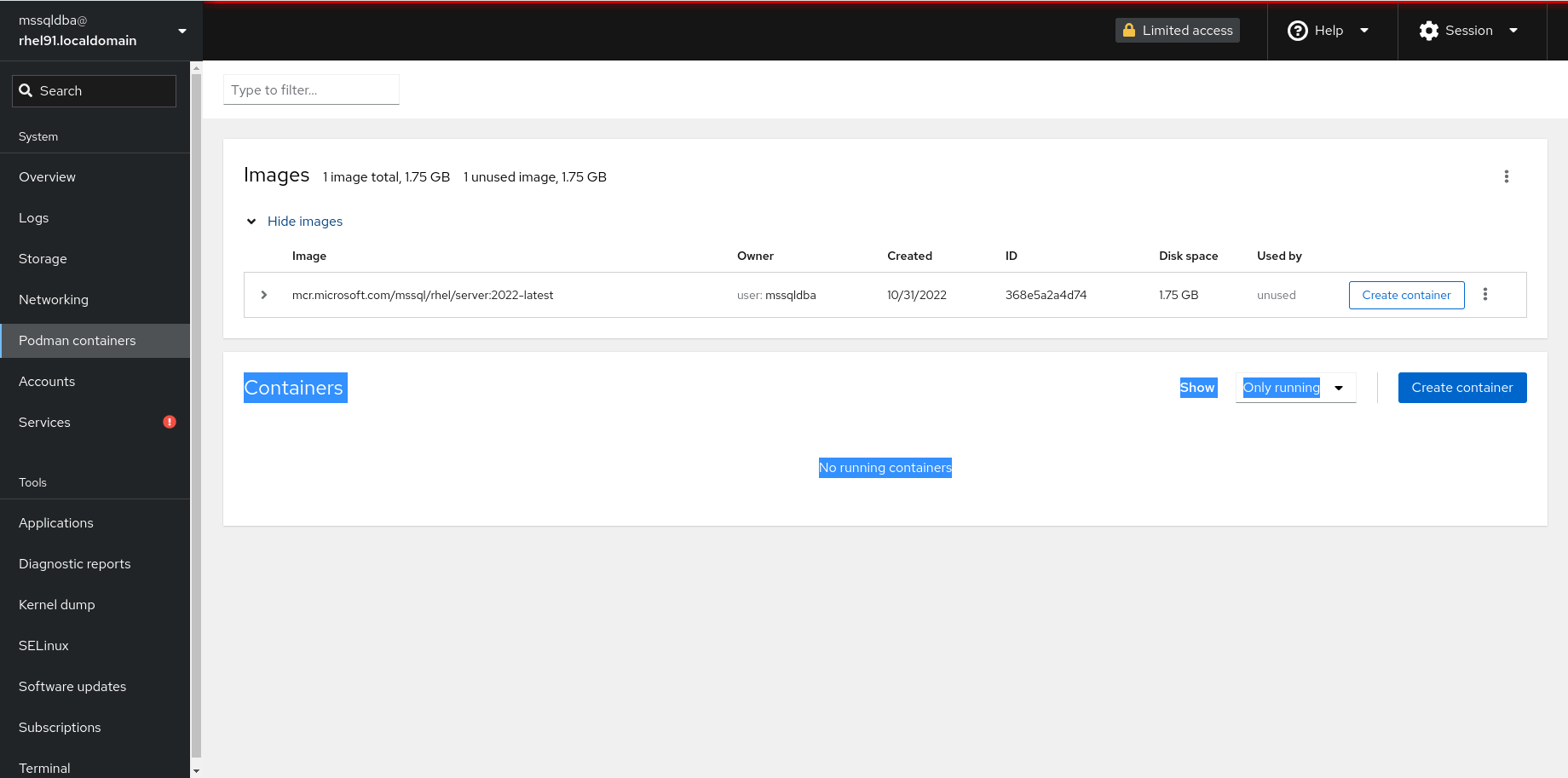The image size is (1568, 778).
Task: Expand the Help menu caret
Action: 1364,31
